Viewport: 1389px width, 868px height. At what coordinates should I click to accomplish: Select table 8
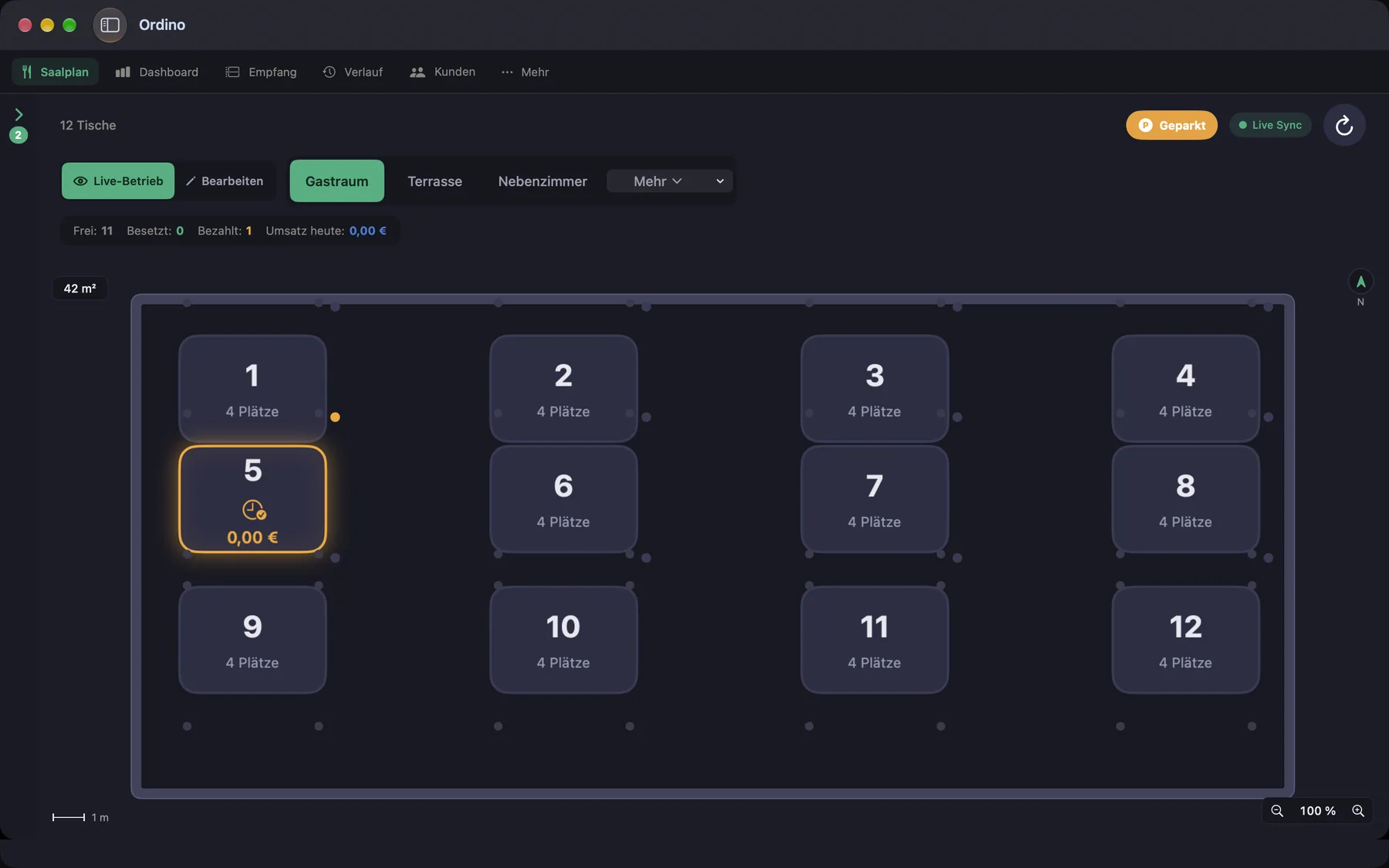[x=1185, y=499]
